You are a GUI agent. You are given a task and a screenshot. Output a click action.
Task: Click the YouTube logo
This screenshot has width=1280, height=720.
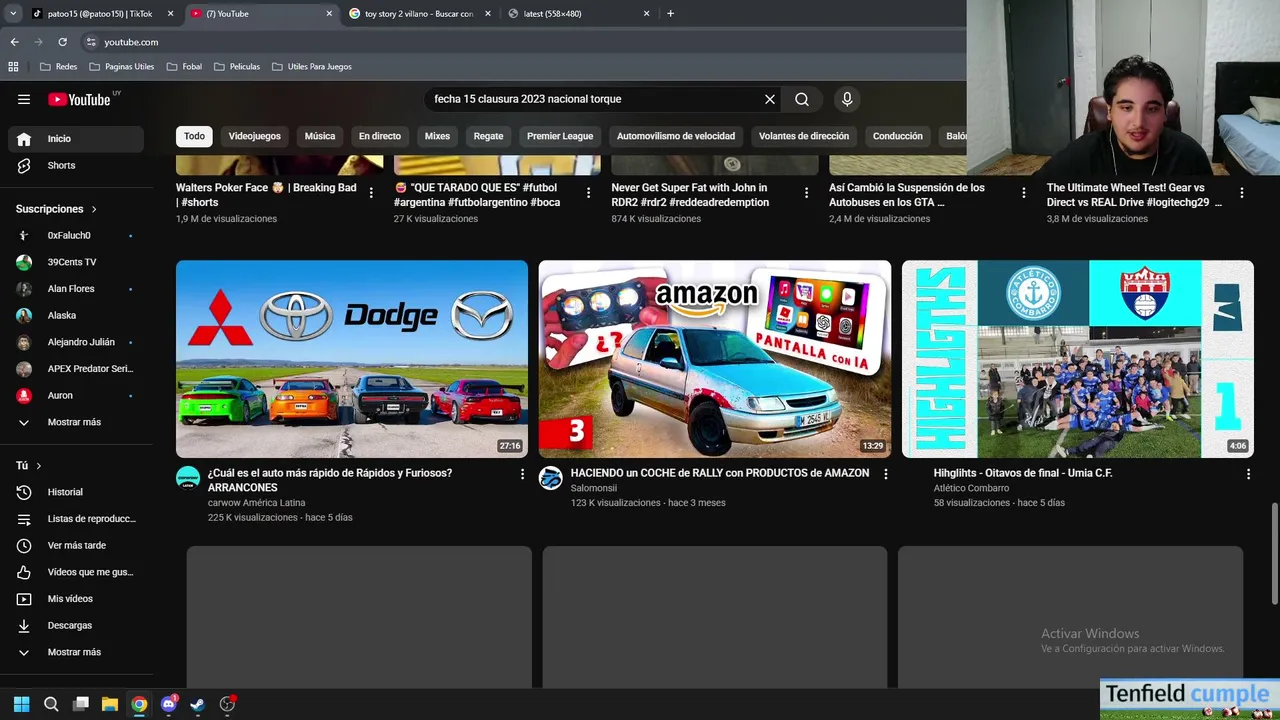pyautogui.click(x=80, y=99)
